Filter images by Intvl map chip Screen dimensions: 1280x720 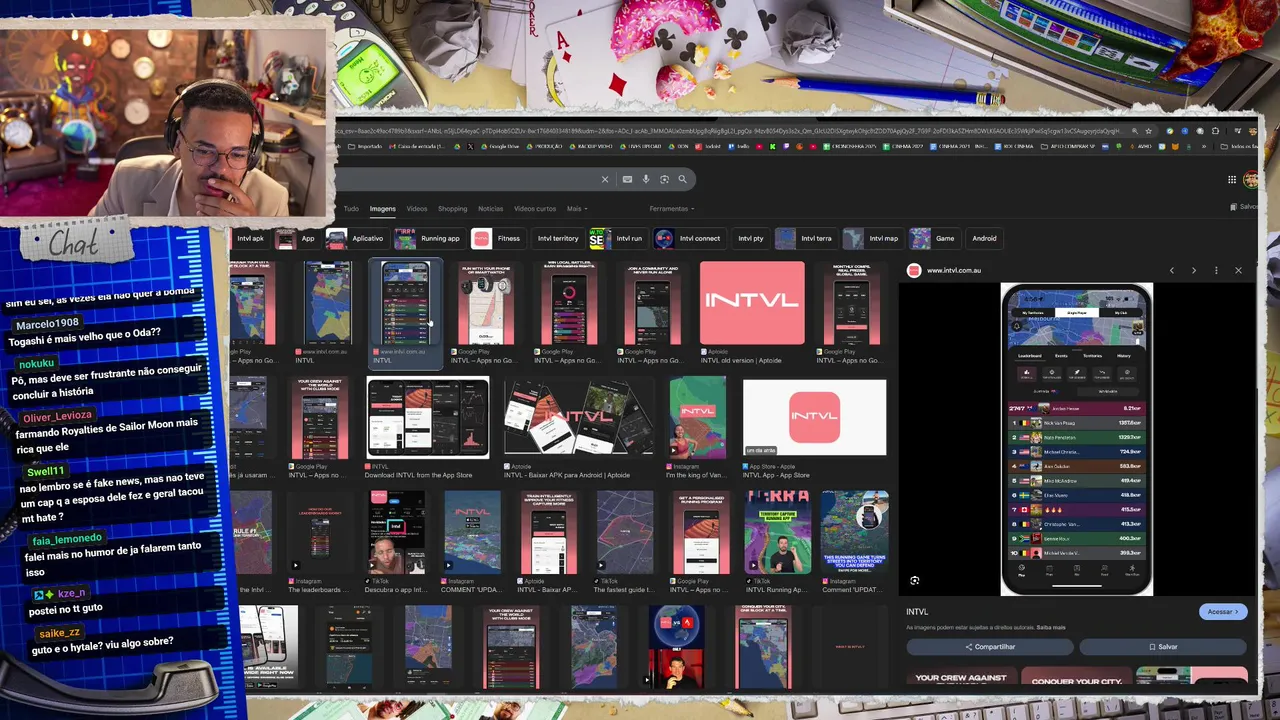pyautogui.click(x=872, y=238)
